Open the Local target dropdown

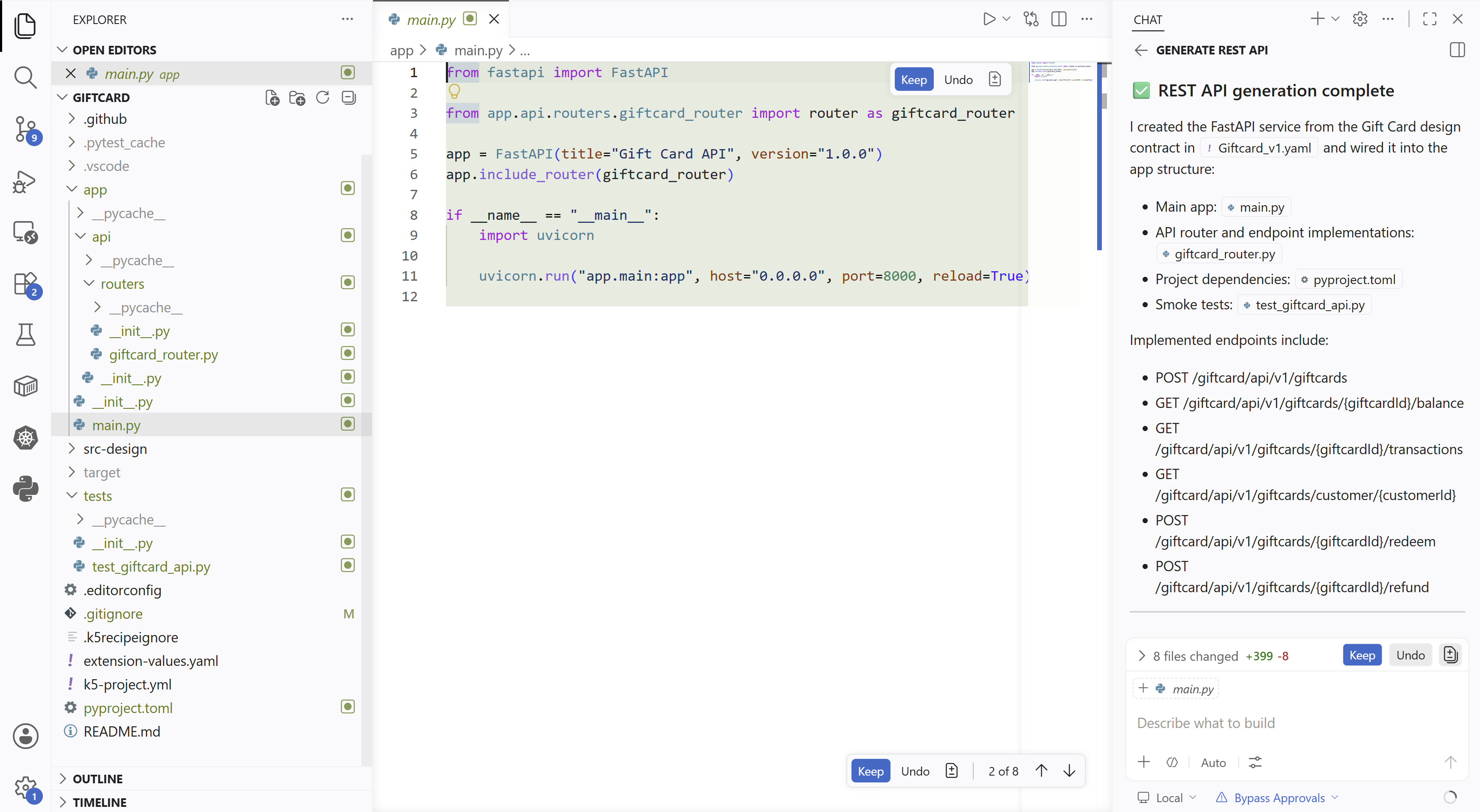point(1167,797)
